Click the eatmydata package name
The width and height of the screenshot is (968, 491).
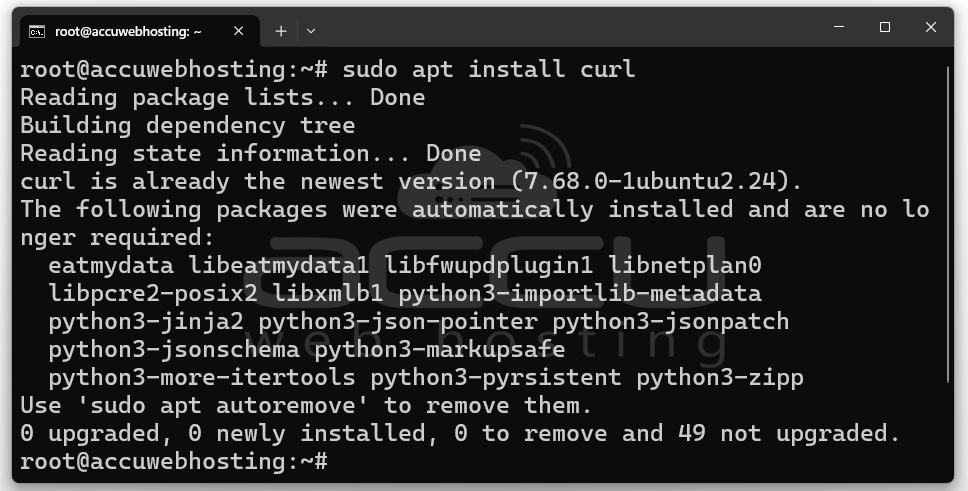click(x=111, y=266)
